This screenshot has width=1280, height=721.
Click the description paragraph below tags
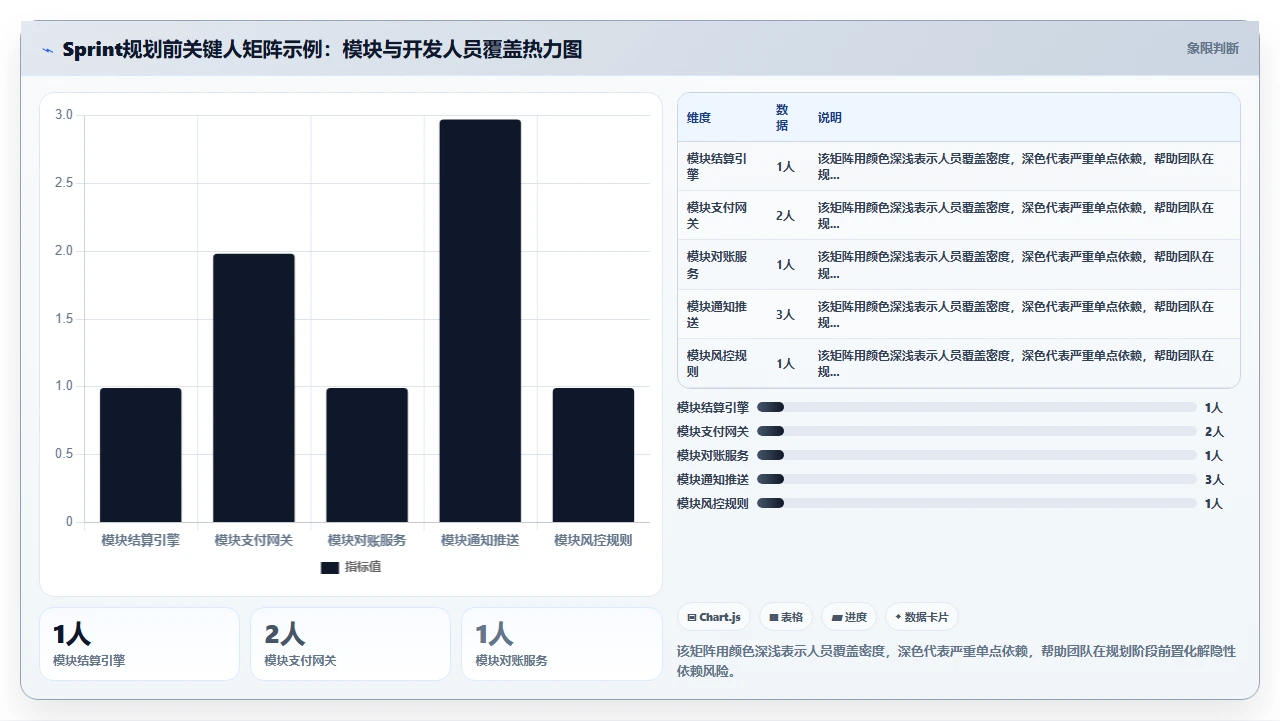click(x=957, y=661)
